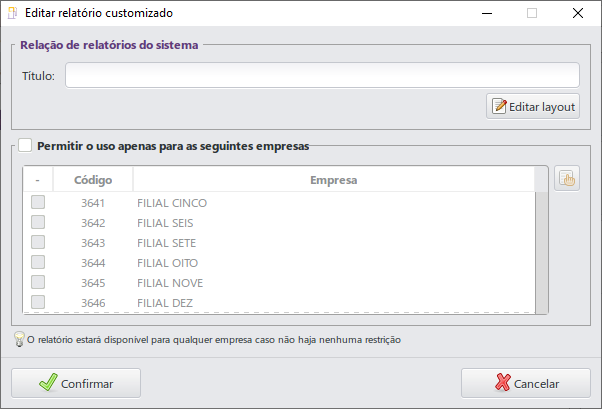Image resolution: width=602 pixels, height=409 pixels.
Task: Enable 'Permitir o uso apenas' checkbox
Action: [x=25, y=145]
